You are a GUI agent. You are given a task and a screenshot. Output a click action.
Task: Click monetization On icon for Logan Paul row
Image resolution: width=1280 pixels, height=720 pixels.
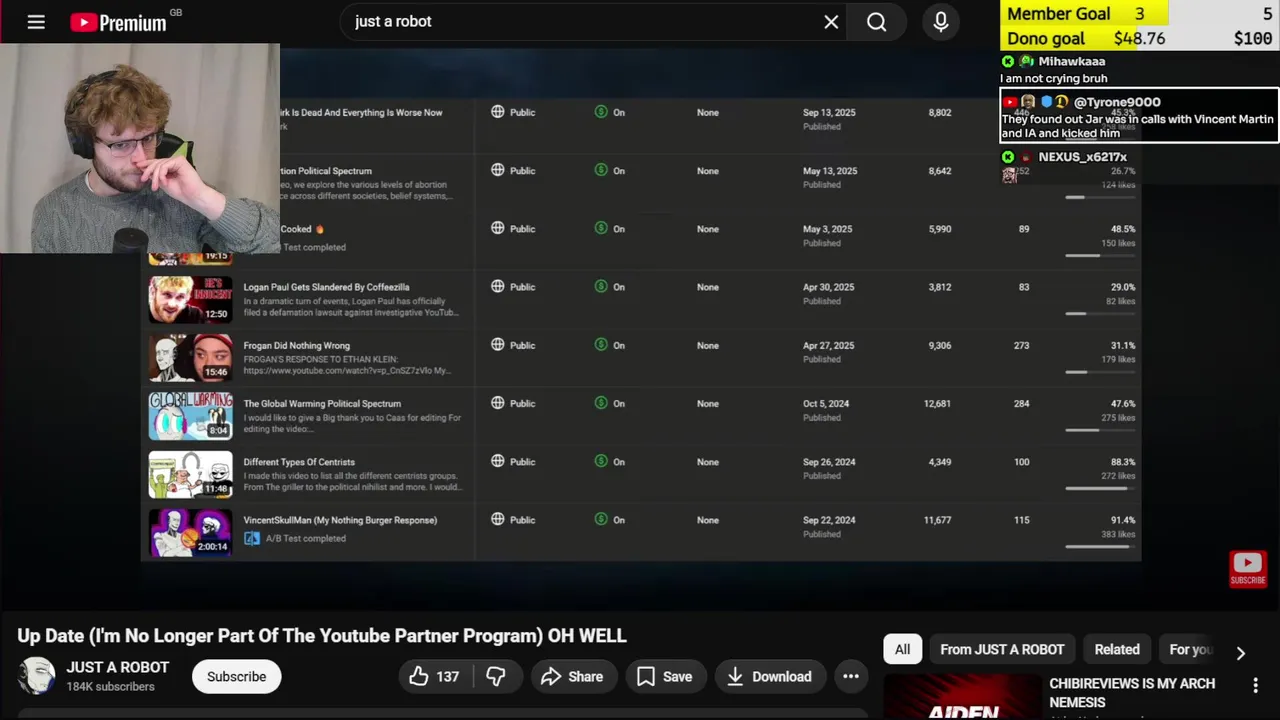(601, 287)
